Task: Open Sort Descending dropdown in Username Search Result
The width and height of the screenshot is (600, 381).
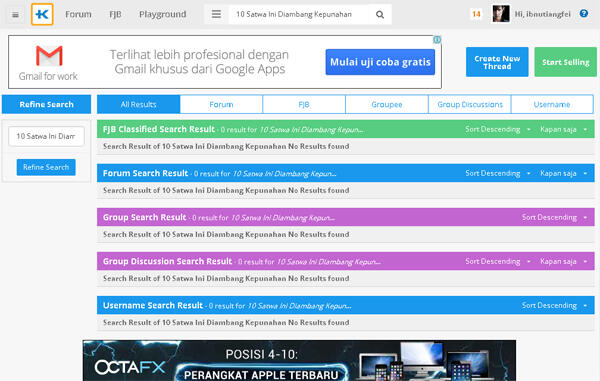Action: [554, 305]
